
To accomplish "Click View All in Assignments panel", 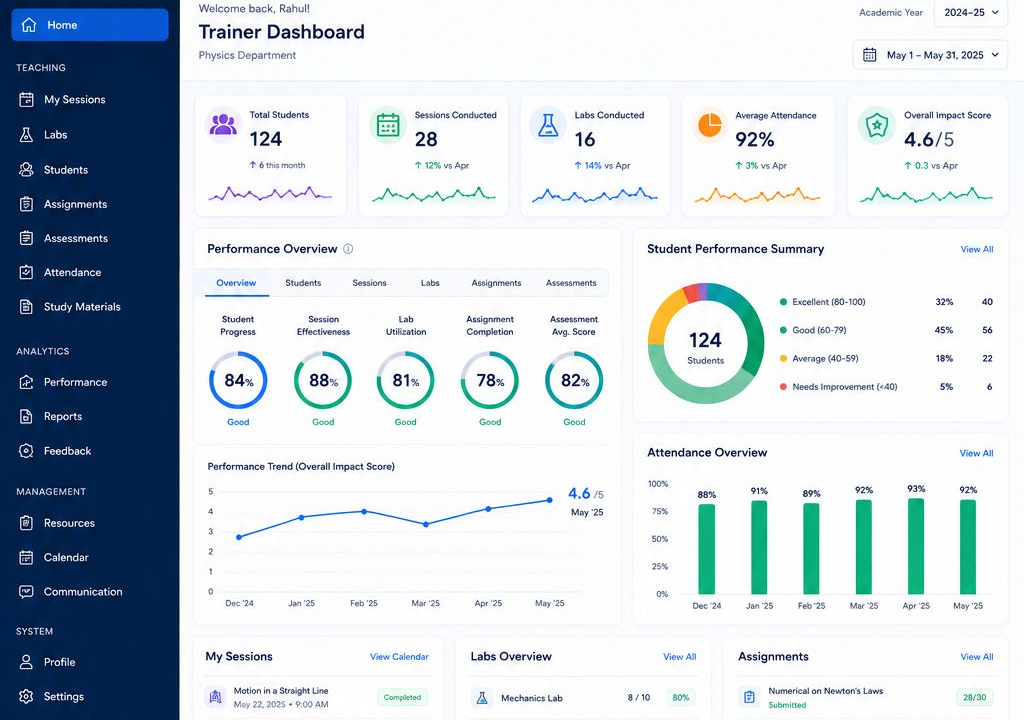I will 977,657.
